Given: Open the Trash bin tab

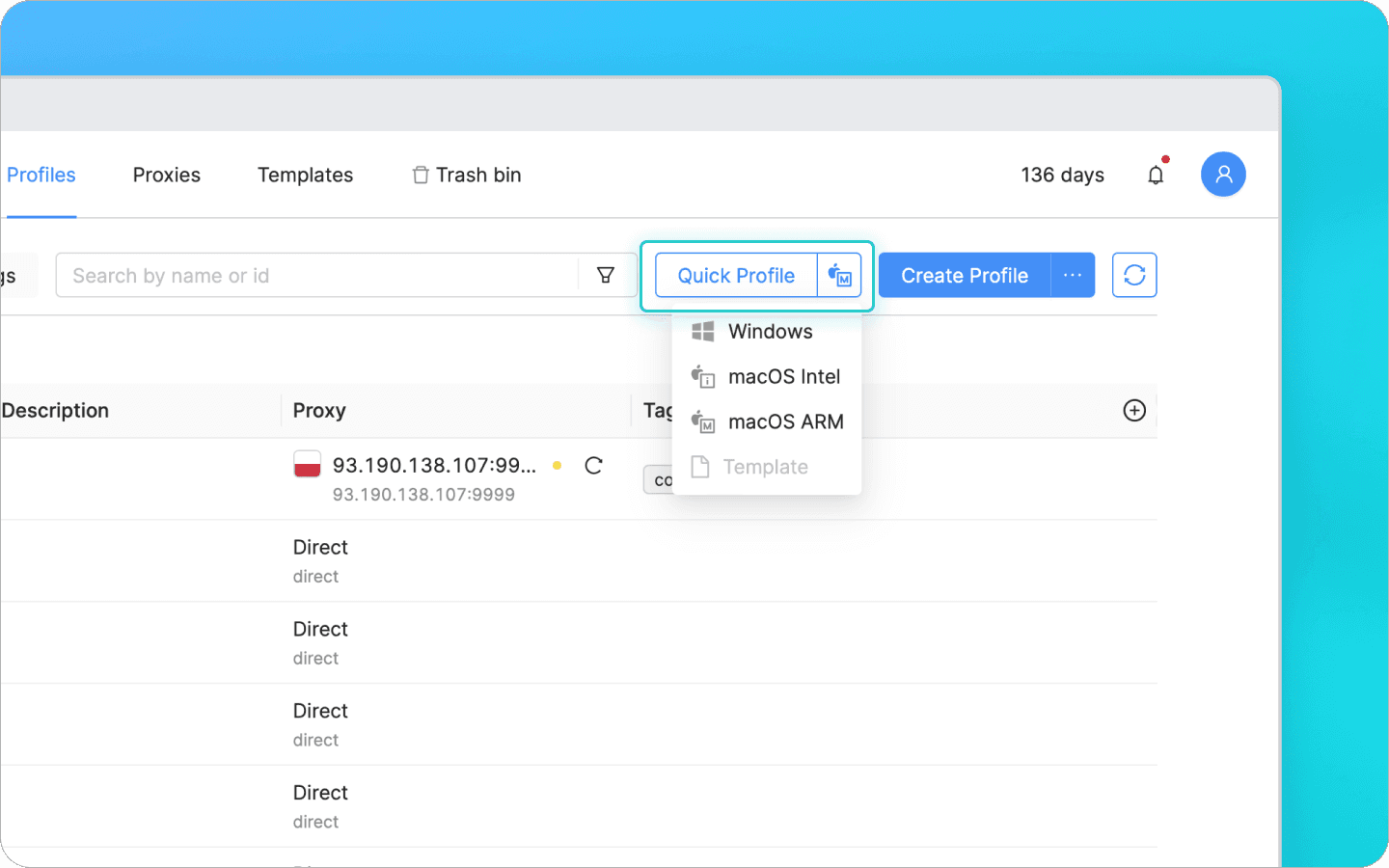Looking at the screenshot, I should (x=467, y=176).
